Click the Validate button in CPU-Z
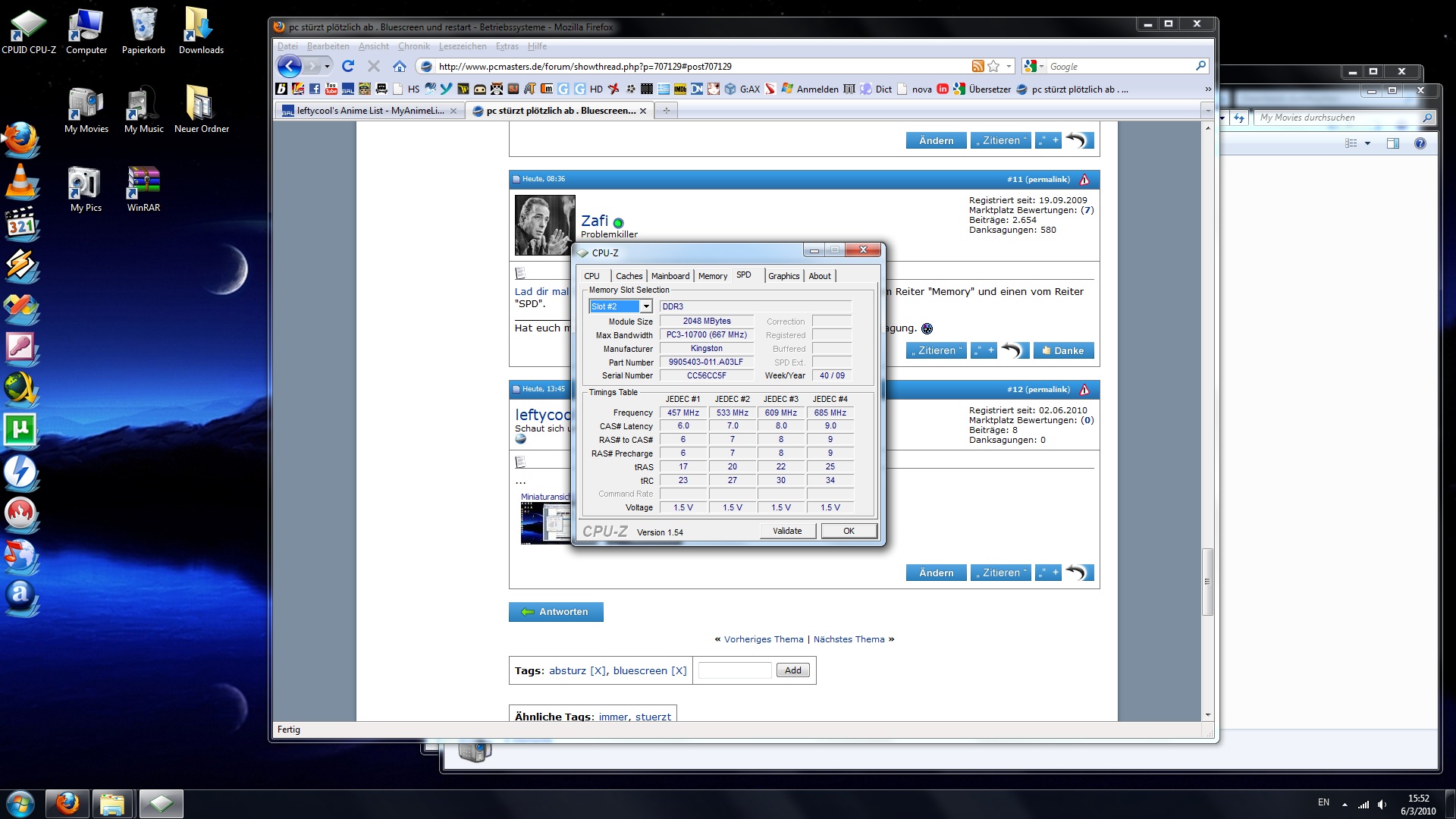Viewport: 1456px width, 819px height. pos(787,531)
